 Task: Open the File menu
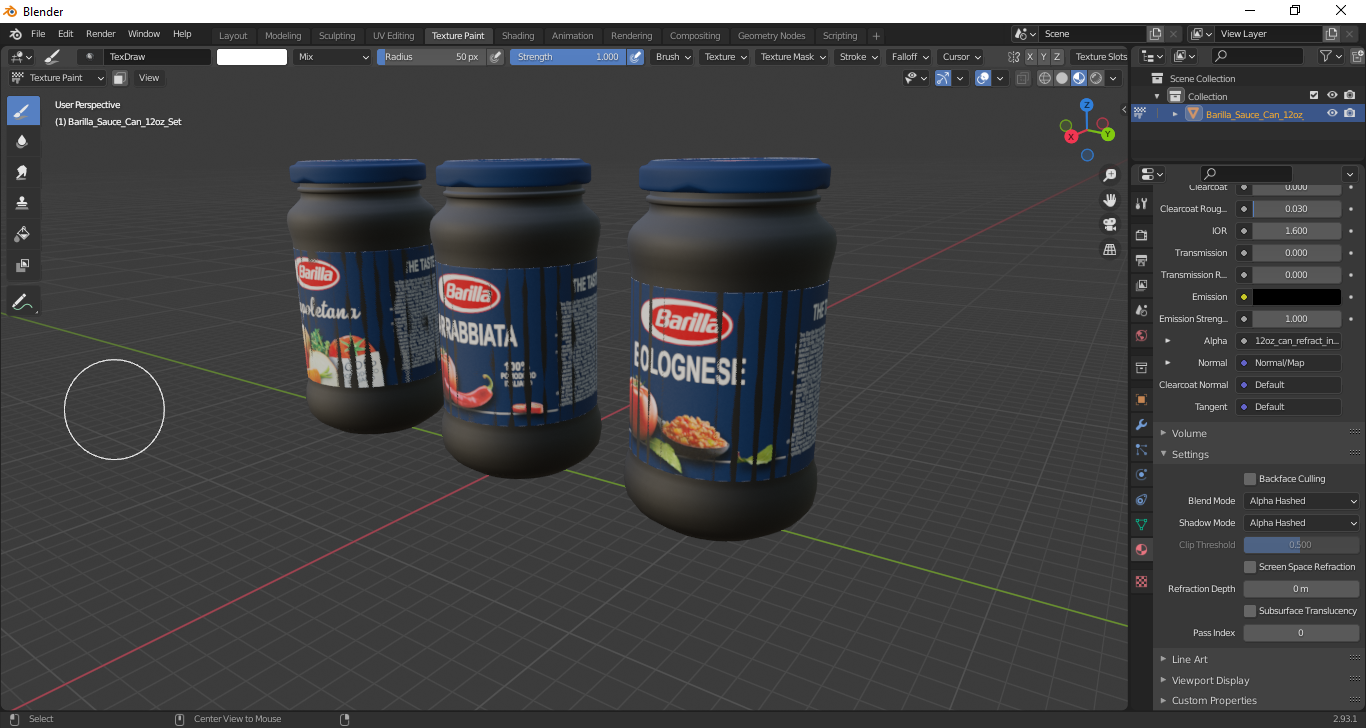coord(38,34)
